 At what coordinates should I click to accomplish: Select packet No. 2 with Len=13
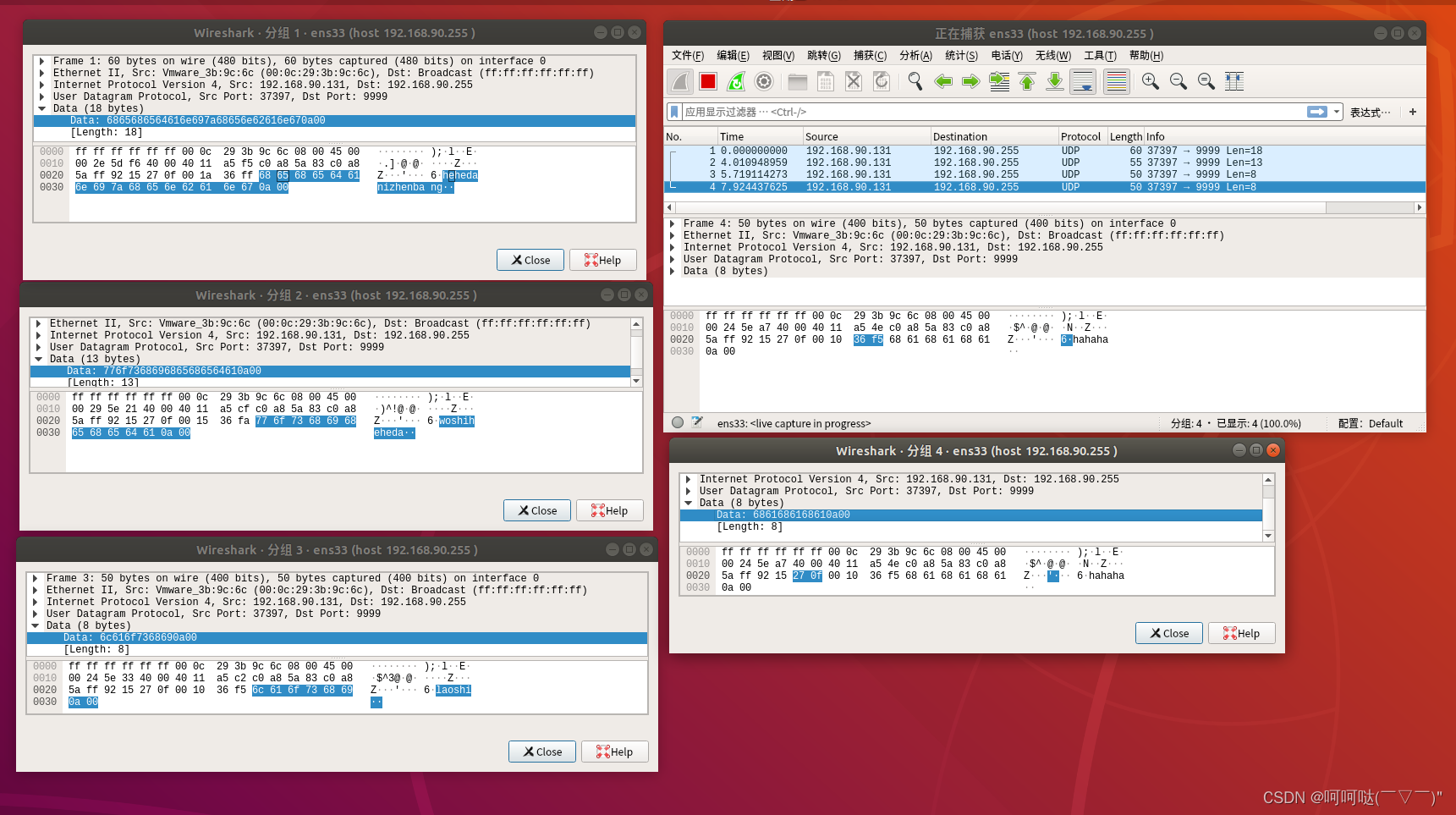click(1045, 162)
